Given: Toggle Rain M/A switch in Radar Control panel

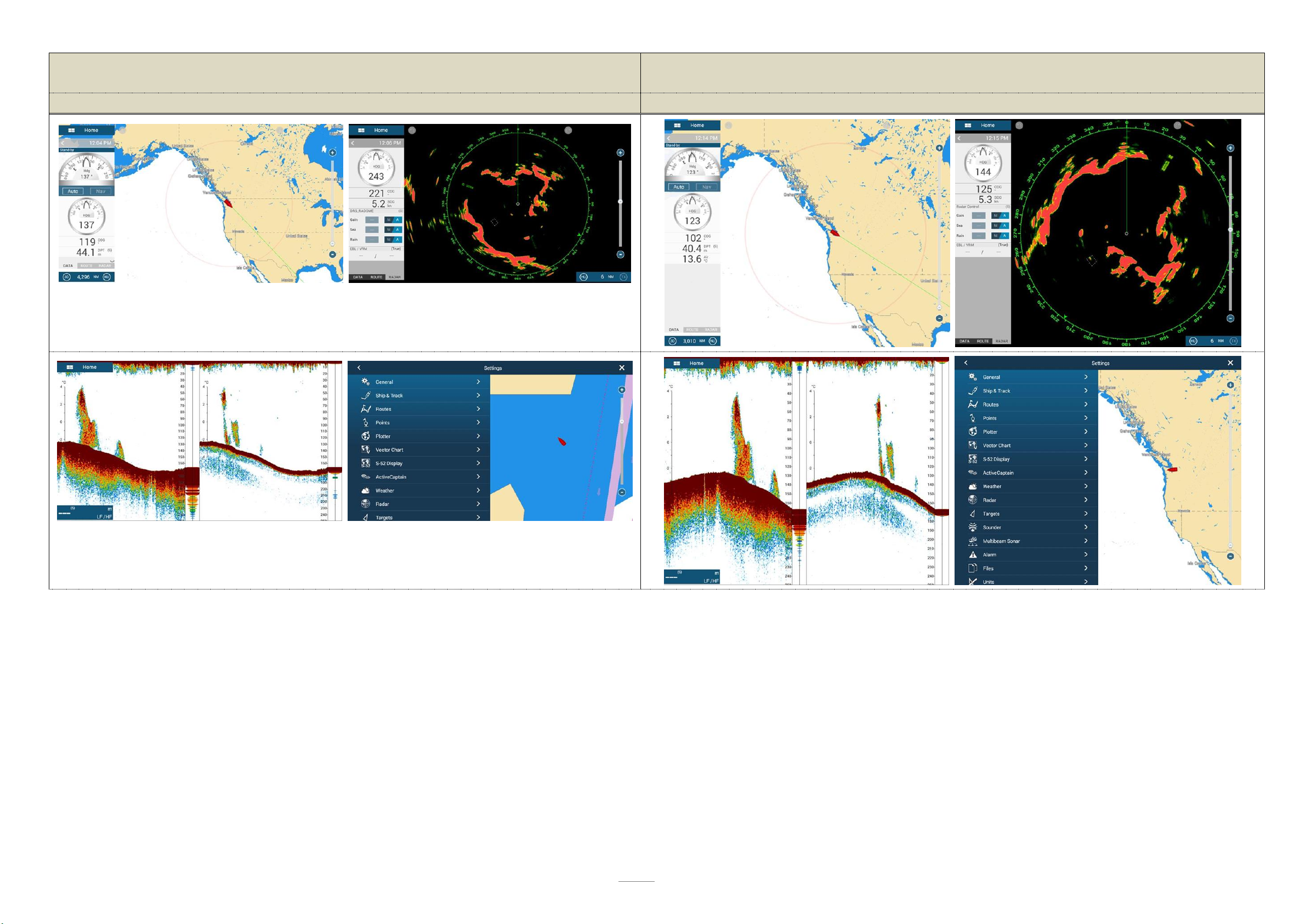Looking at the screenshot, I should click(x=1000, y=236).
